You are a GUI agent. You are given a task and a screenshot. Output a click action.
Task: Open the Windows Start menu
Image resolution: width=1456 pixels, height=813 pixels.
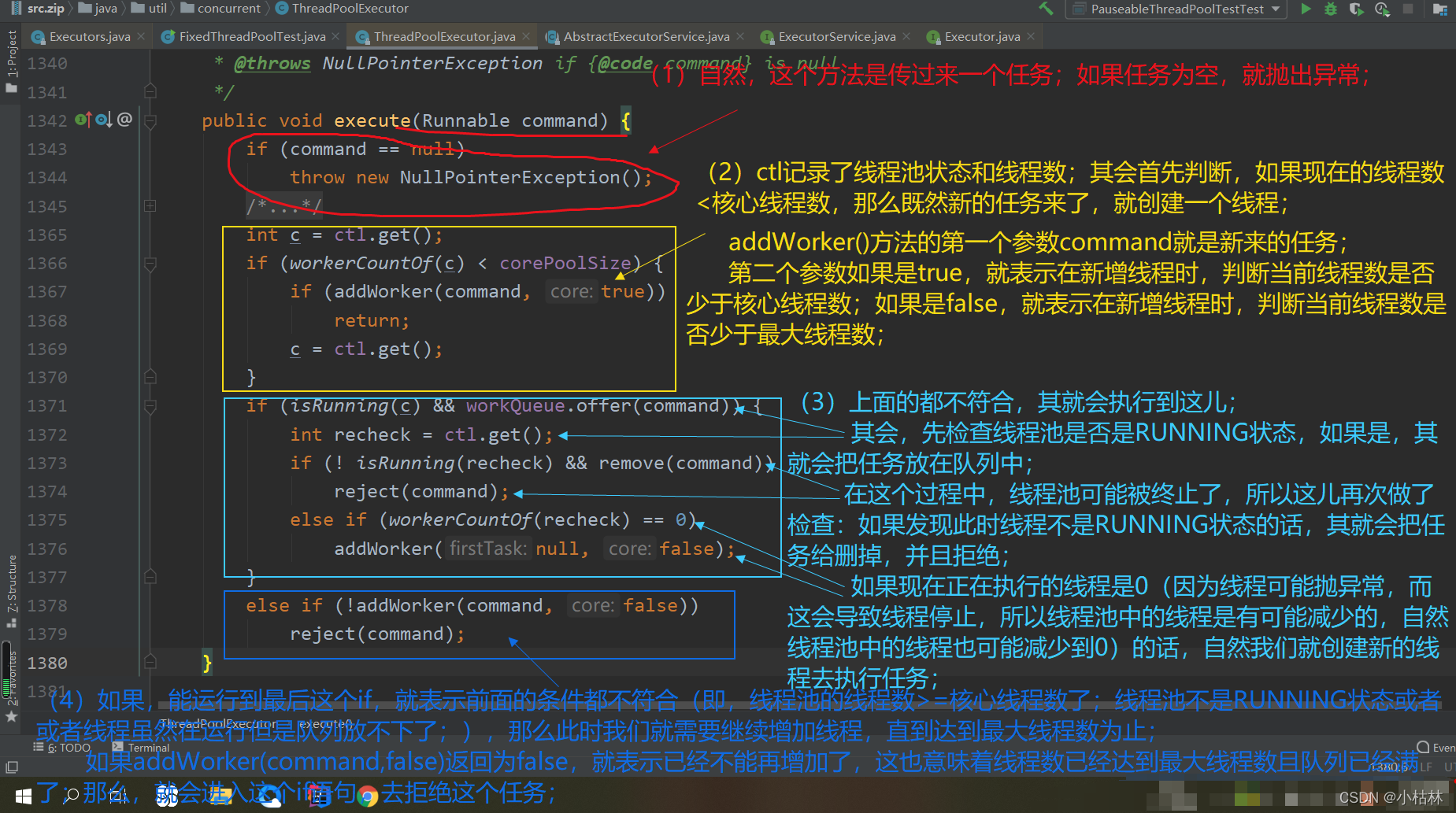click(x=24, y=795)
